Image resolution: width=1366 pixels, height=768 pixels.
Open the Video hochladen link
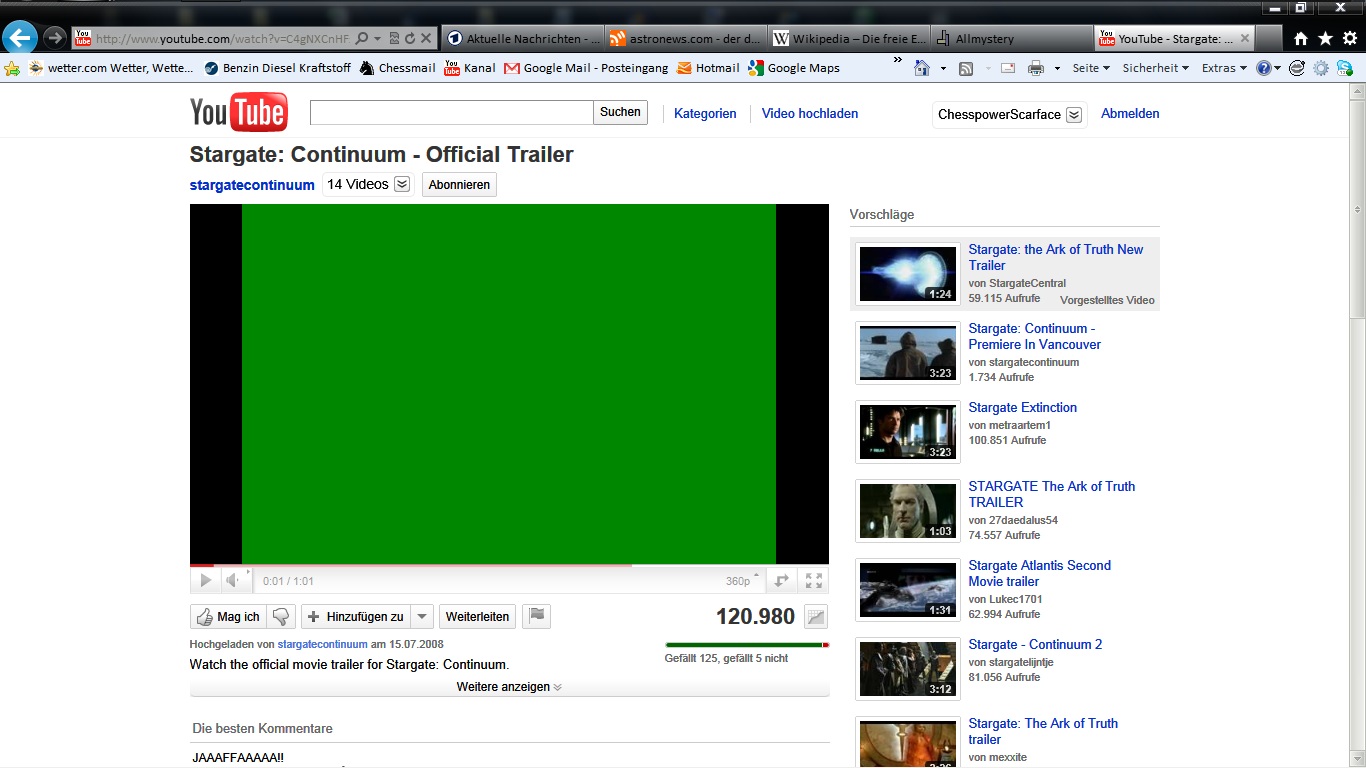click(x=810, y=114)
